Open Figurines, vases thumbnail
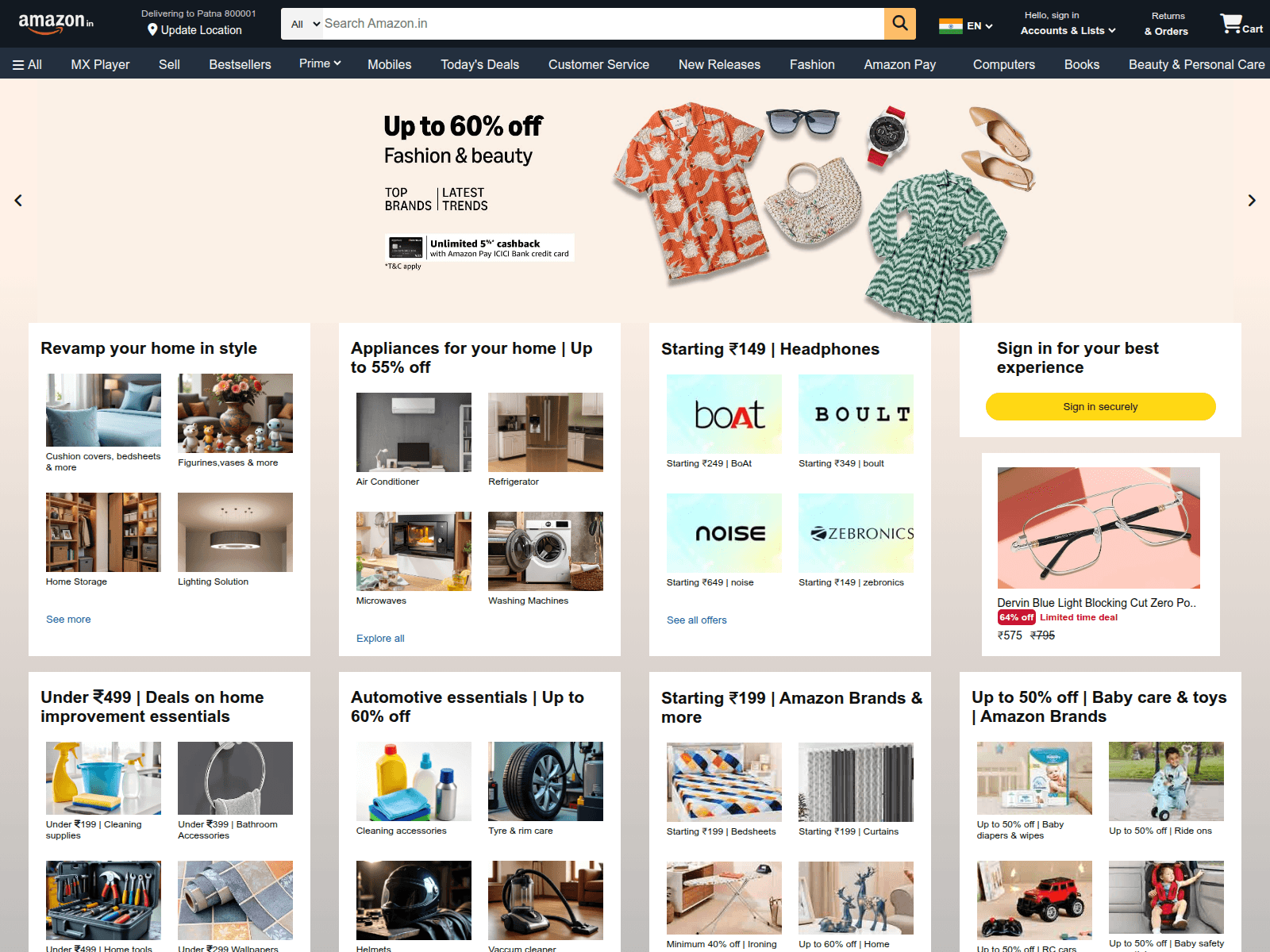 pos(235,413)
